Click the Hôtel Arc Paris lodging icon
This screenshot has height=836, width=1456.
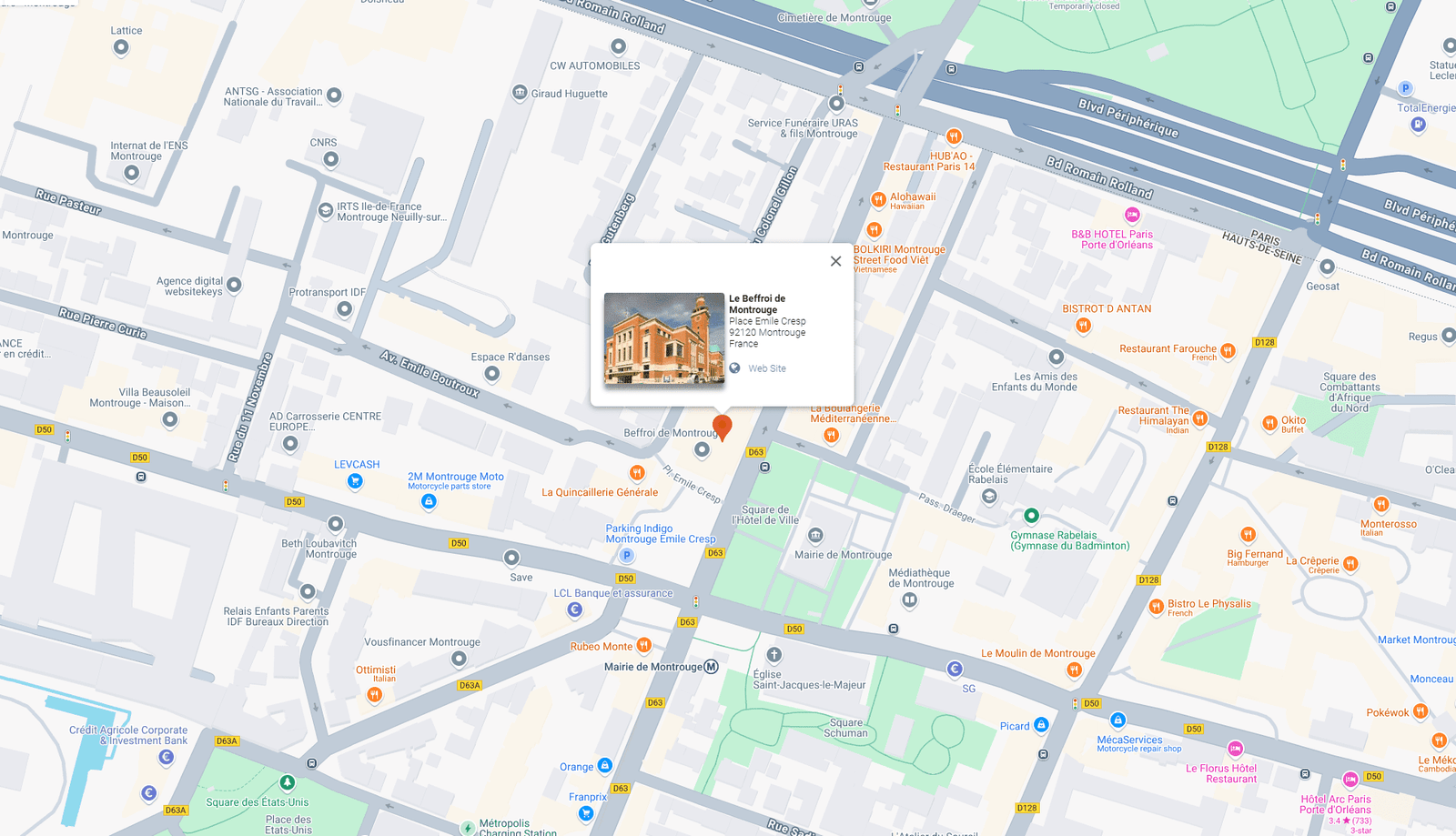point(1350,780)
